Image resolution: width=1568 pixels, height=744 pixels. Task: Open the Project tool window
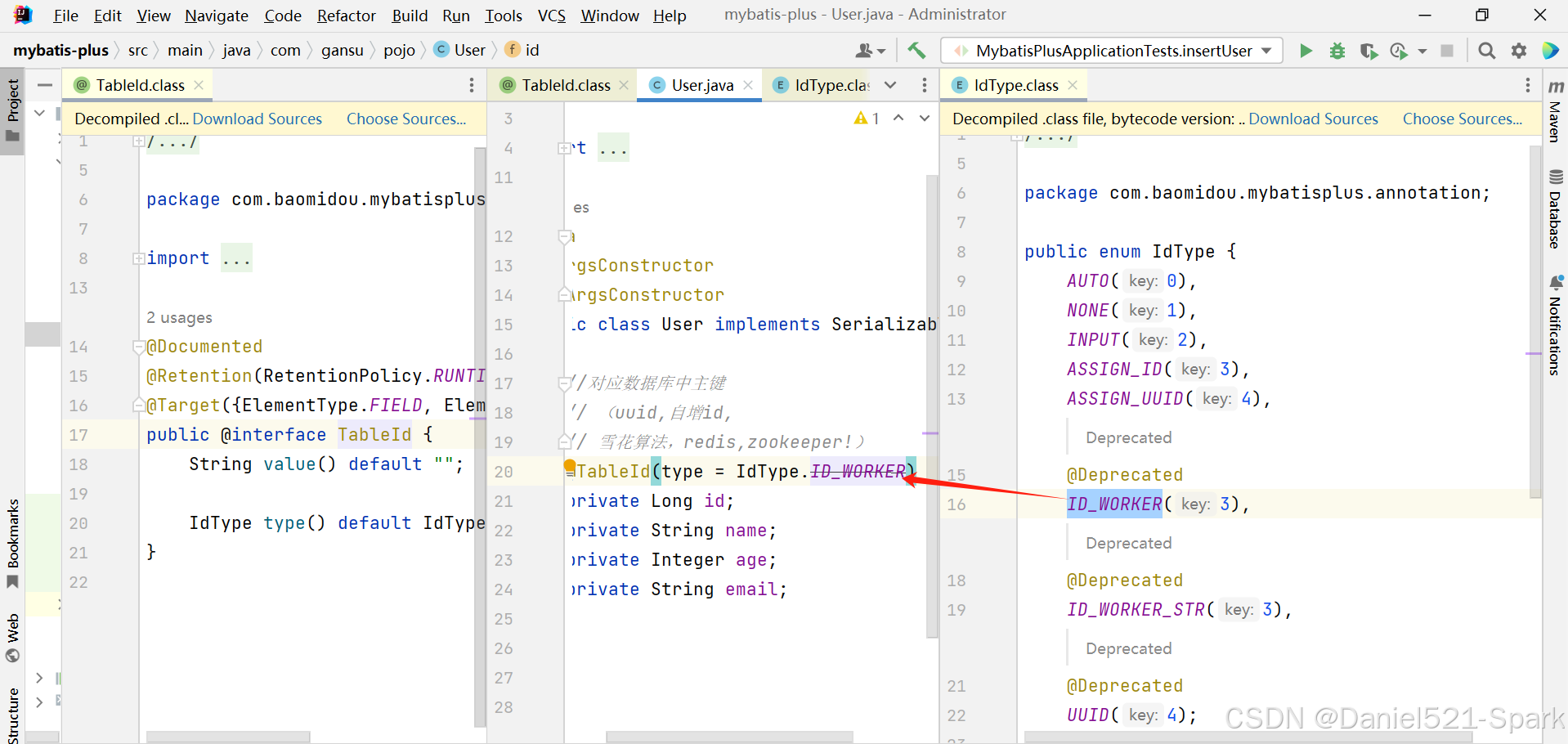(x=12, y=110)
